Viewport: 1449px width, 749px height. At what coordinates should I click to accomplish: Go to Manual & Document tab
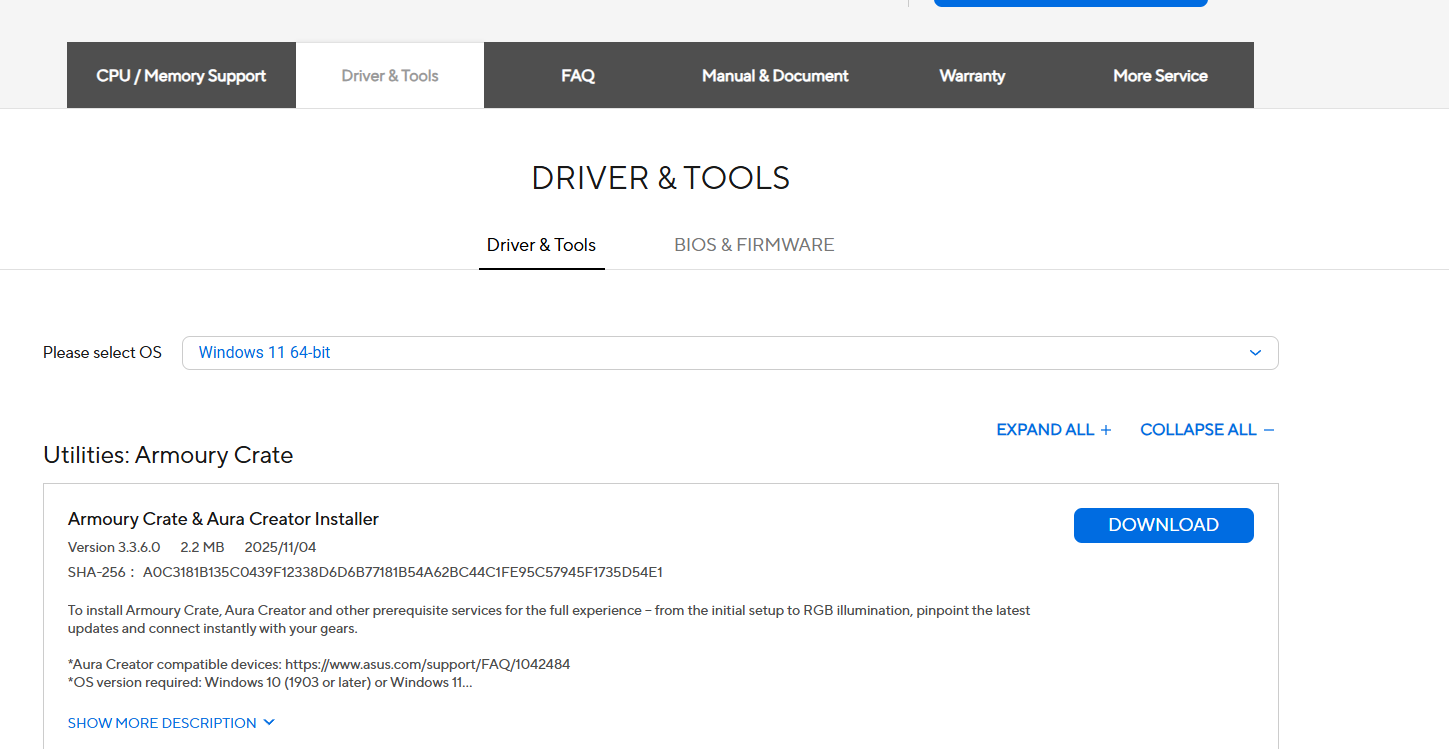pos(775,75)
